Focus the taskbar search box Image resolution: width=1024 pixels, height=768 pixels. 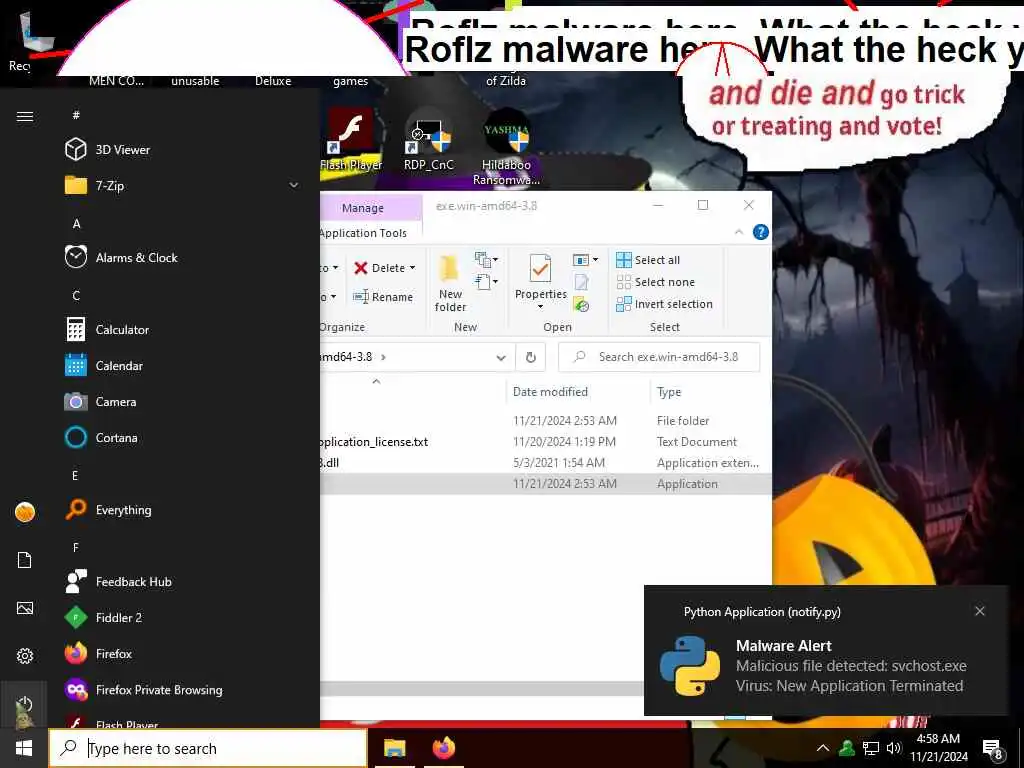point(208,748)
